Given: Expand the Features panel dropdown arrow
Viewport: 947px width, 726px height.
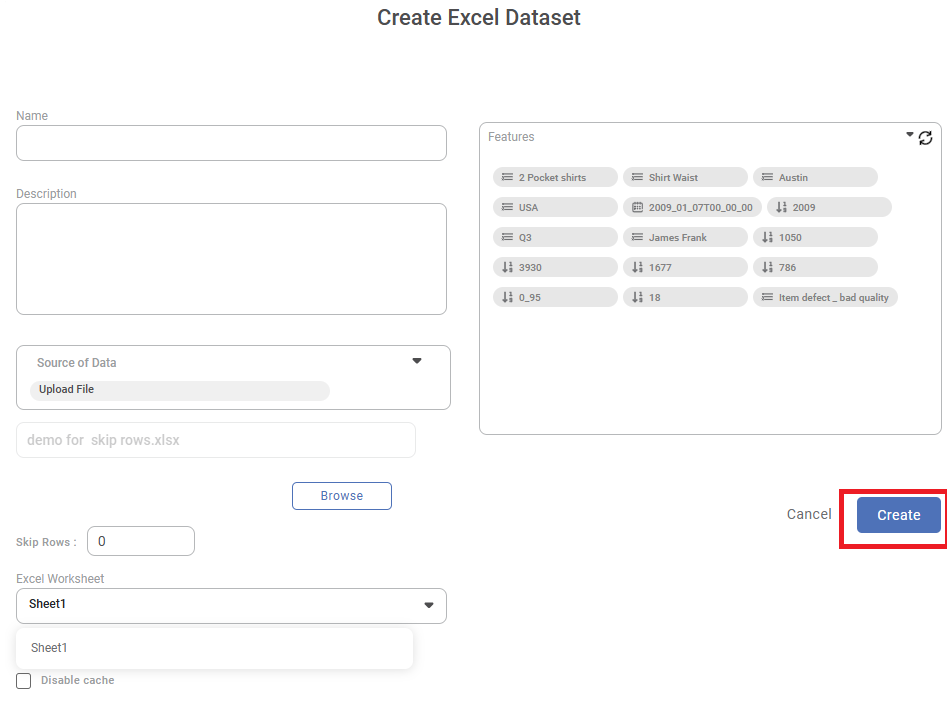Looking at the screenshot, I should (x=910, y=134).
